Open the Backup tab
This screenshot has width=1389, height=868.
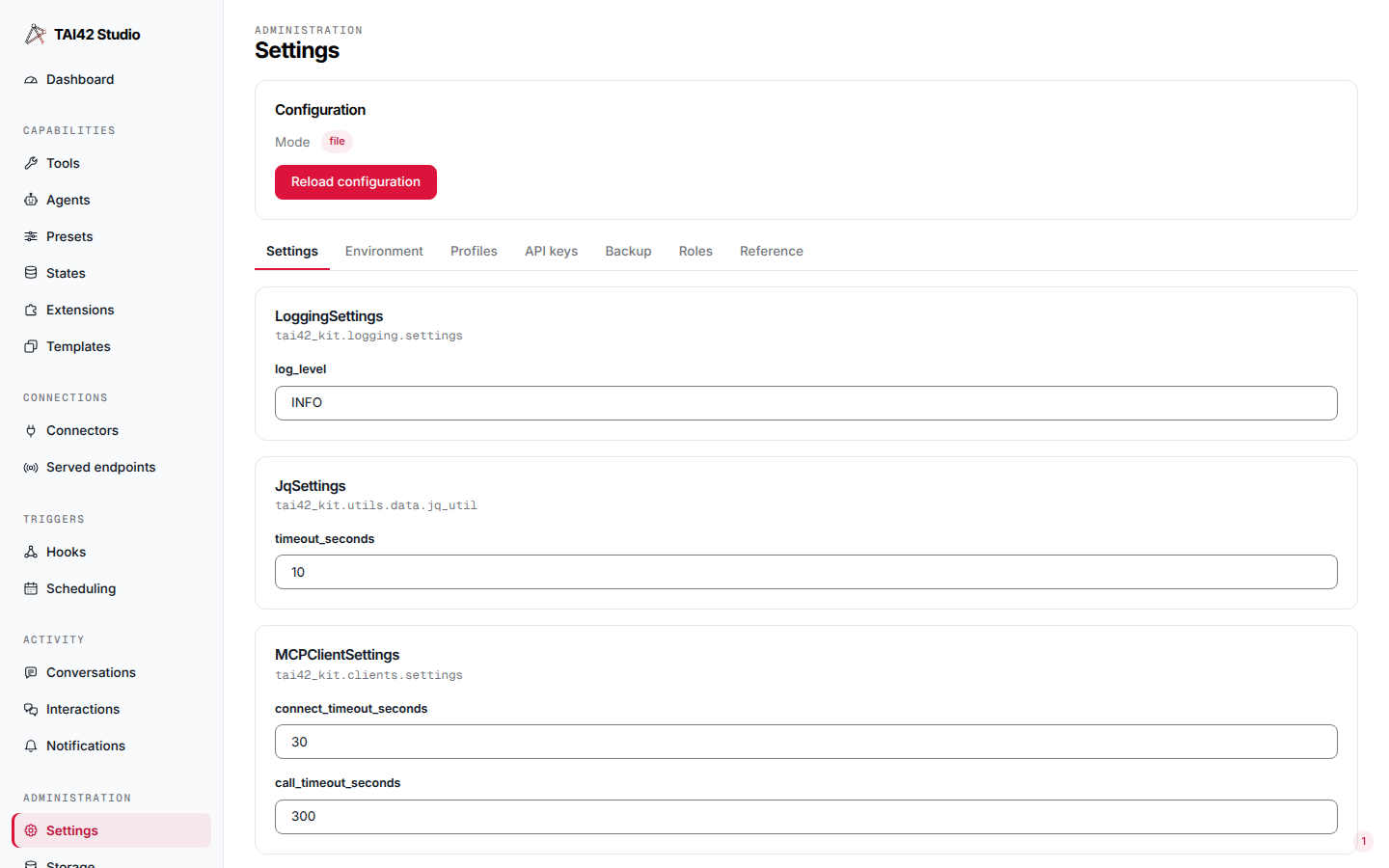[x=629, y=252]
